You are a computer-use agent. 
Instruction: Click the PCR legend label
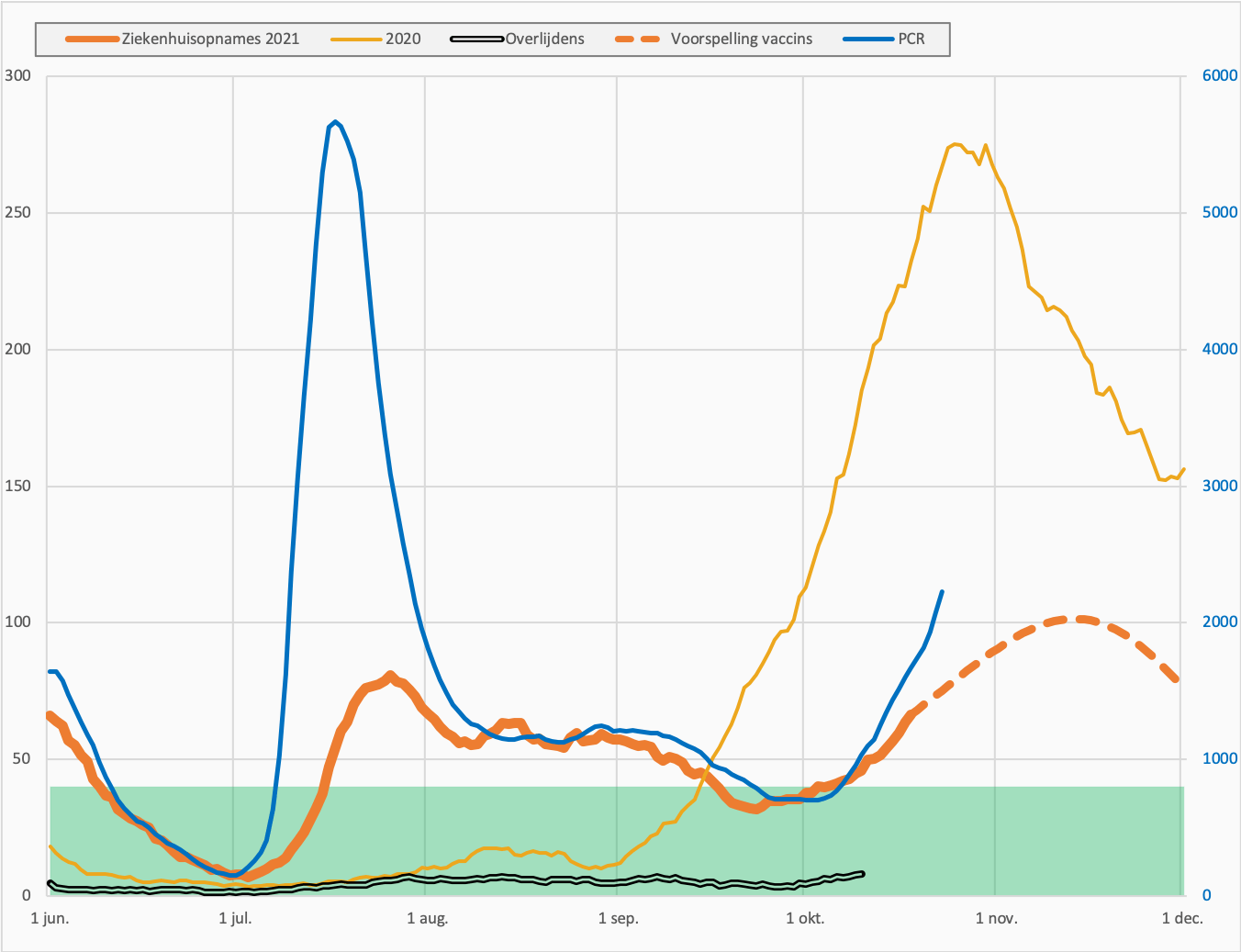pyautogui.click(x=911, y=39)
